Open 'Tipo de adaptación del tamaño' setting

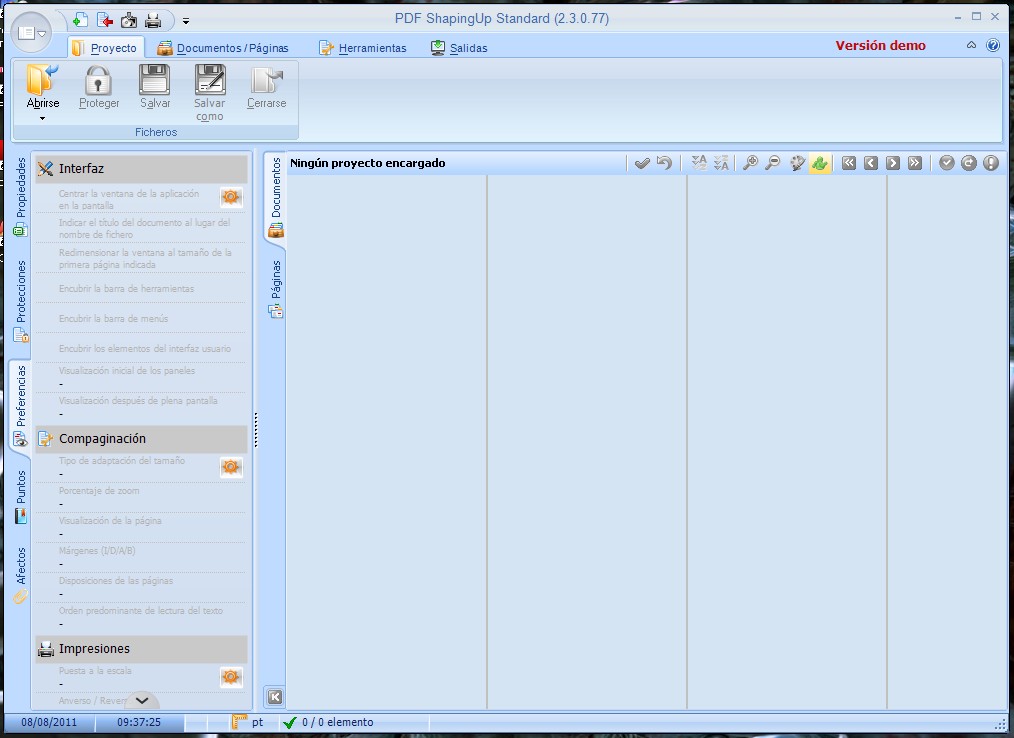127,467
